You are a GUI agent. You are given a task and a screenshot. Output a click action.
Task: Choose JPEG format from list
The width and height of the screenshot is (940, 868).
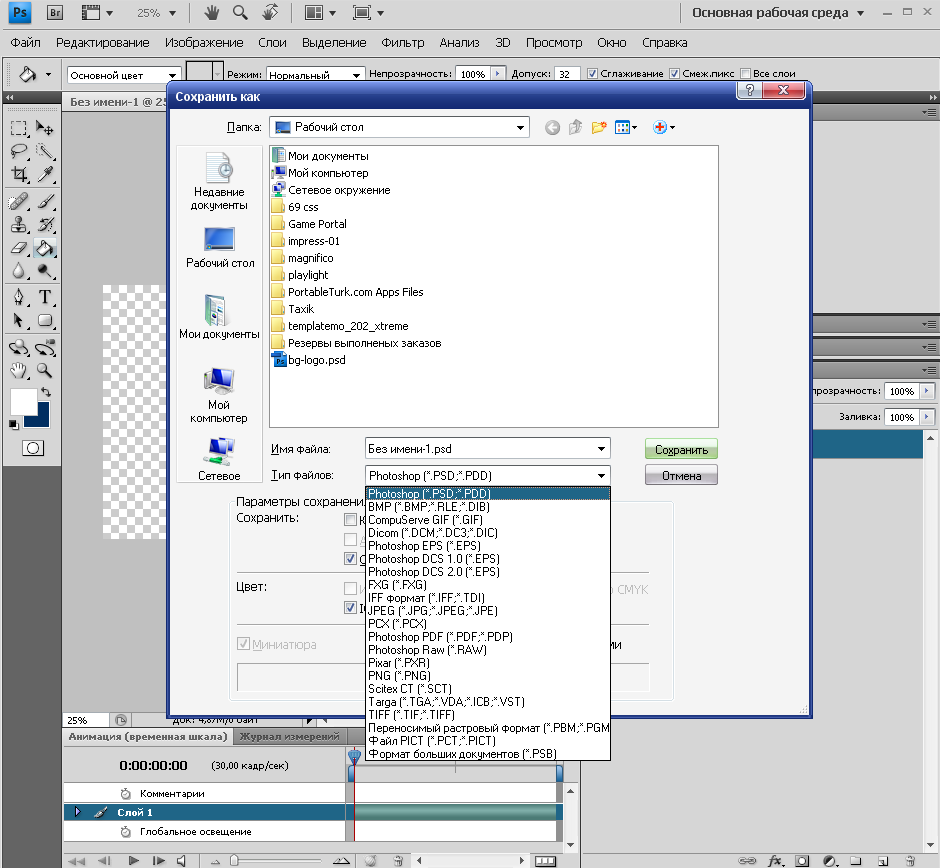click(488, 611)
